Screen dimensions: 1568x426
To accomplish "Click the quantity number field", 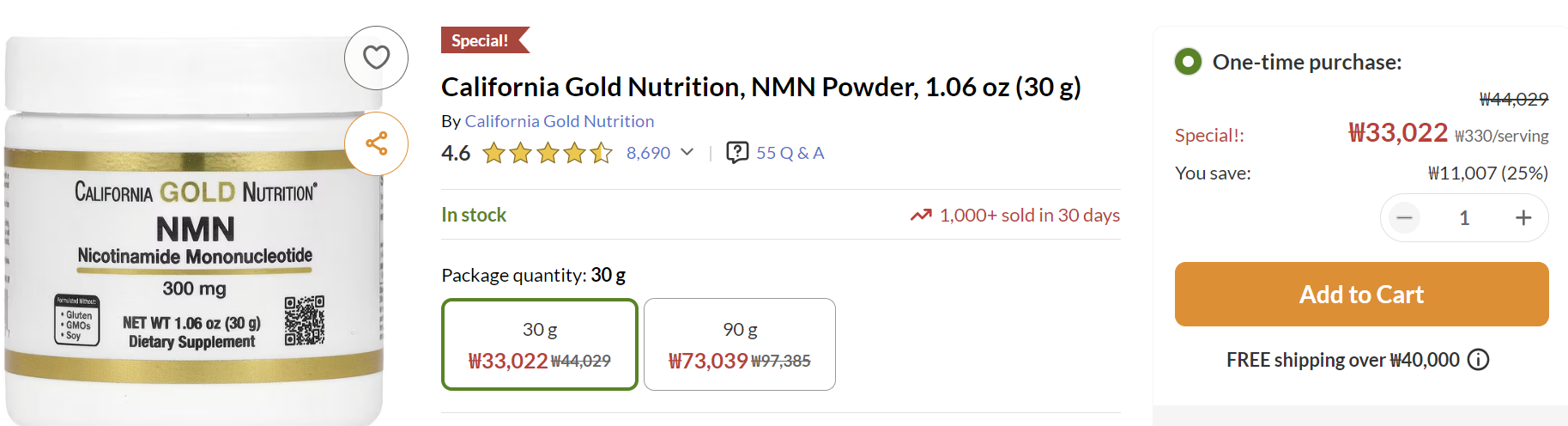I will pyautogui.click(x=1464, y=218).
